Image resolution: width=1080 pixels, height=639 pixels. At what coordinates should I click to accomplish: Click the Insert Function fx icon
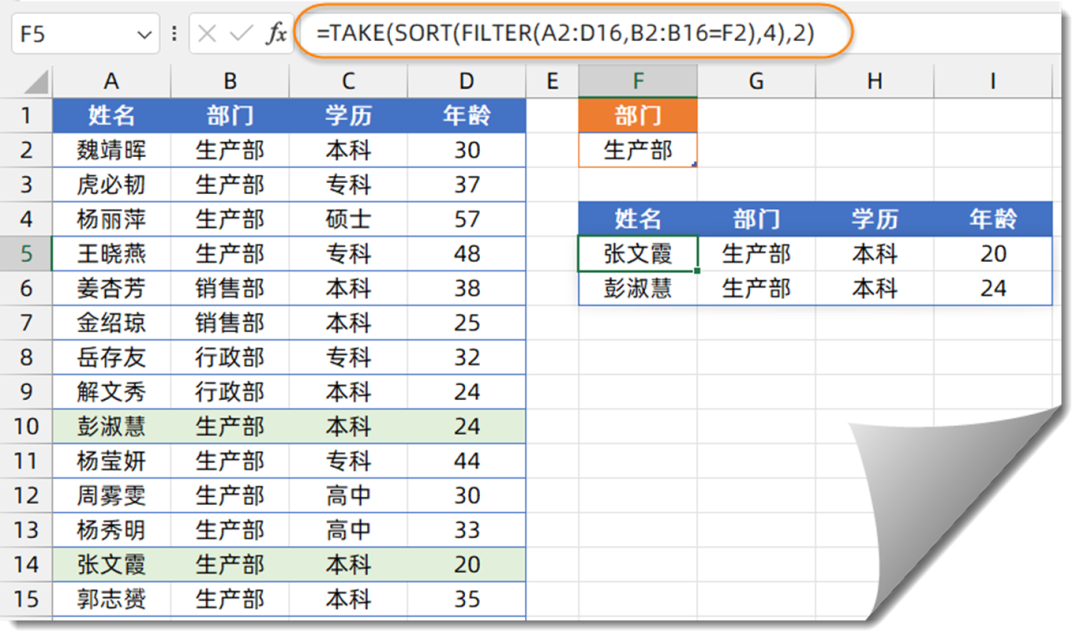[x=276, y=35]
